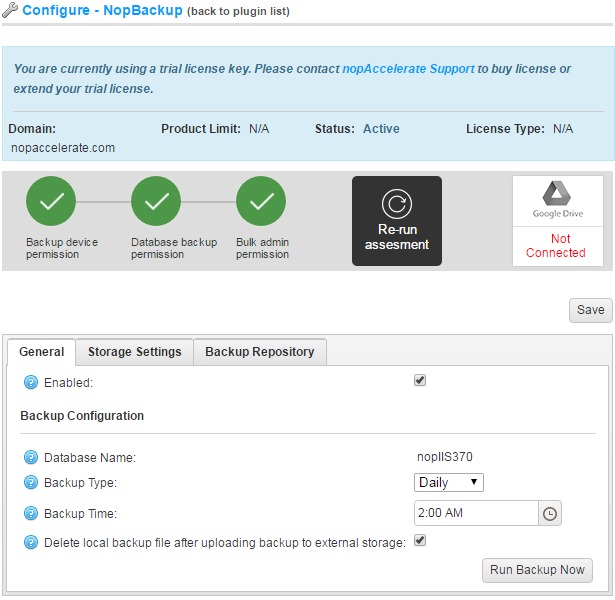This screenshot has height=600, width=615.
Task: Click help icon next to Backup Type
Action: point(31,483)
